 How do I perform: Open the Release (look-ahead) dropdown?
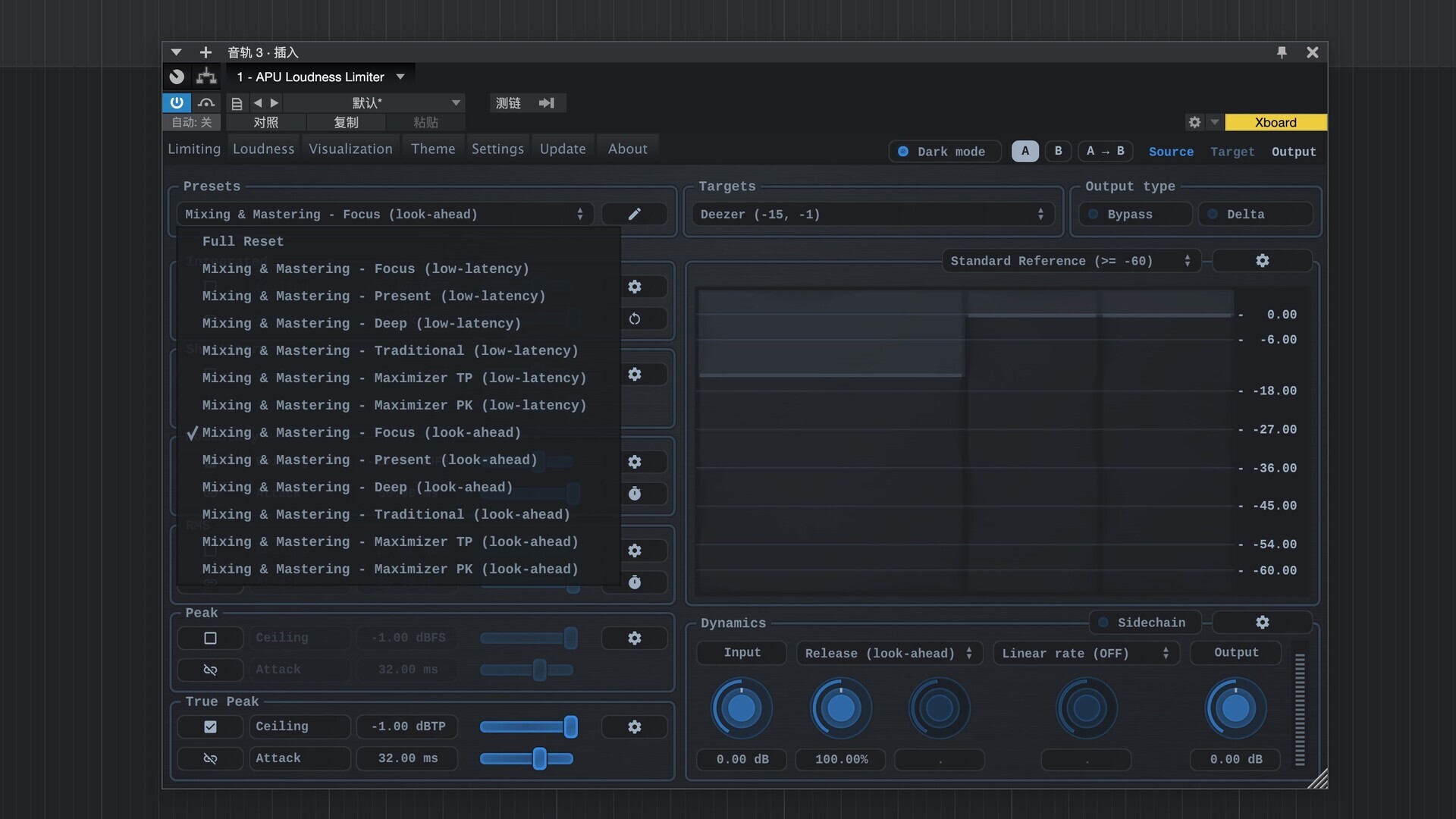[x=889, y=653]
